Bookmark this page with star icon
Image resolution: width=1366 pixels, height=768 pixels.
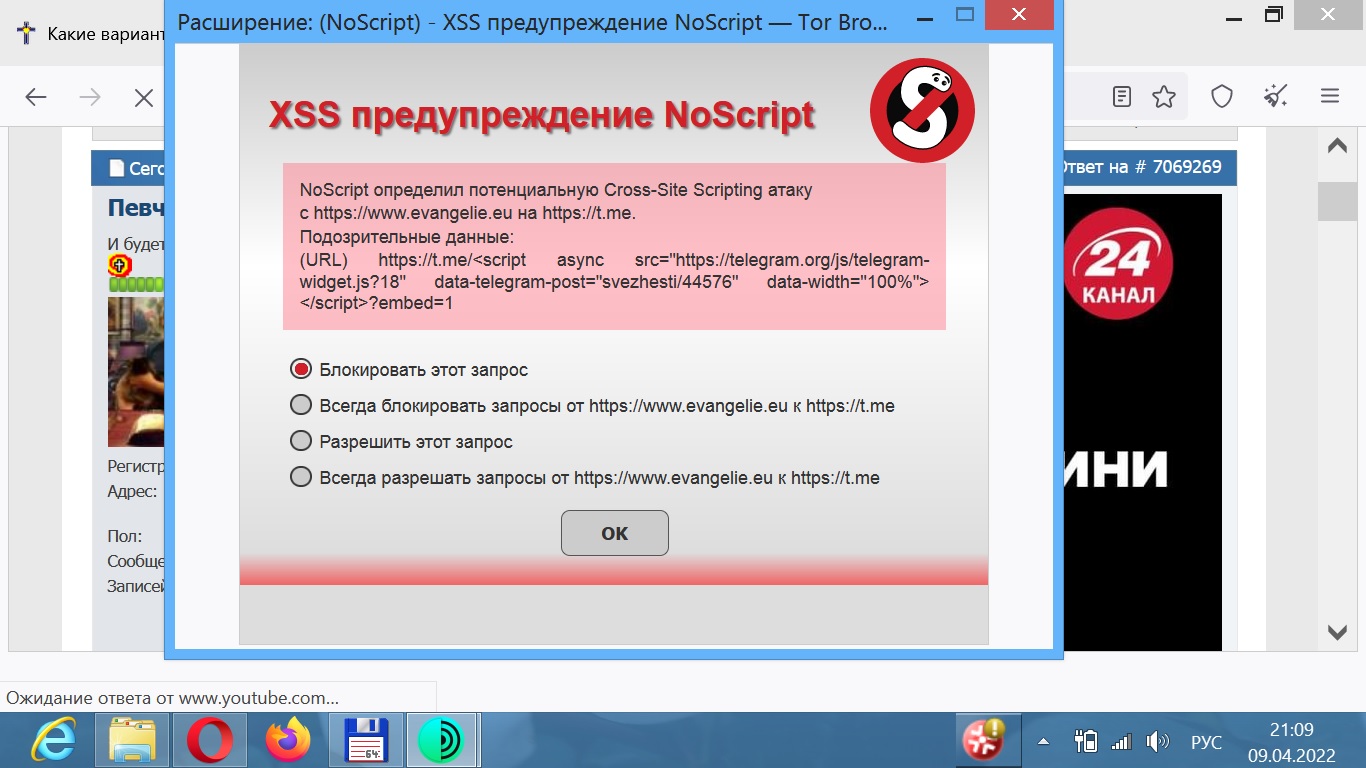(1163, 96)
